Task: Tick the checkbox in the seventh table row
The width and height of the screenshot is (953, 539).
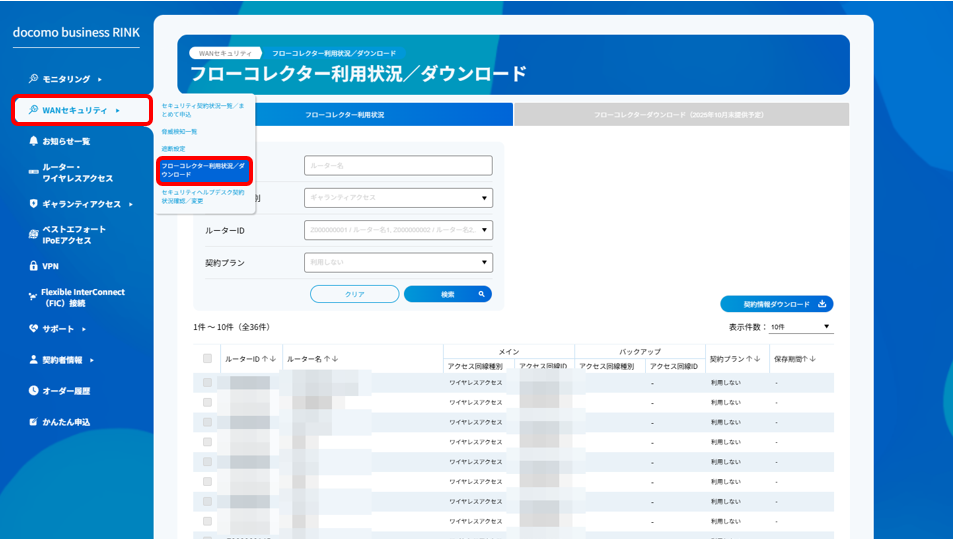Action: 207,501
